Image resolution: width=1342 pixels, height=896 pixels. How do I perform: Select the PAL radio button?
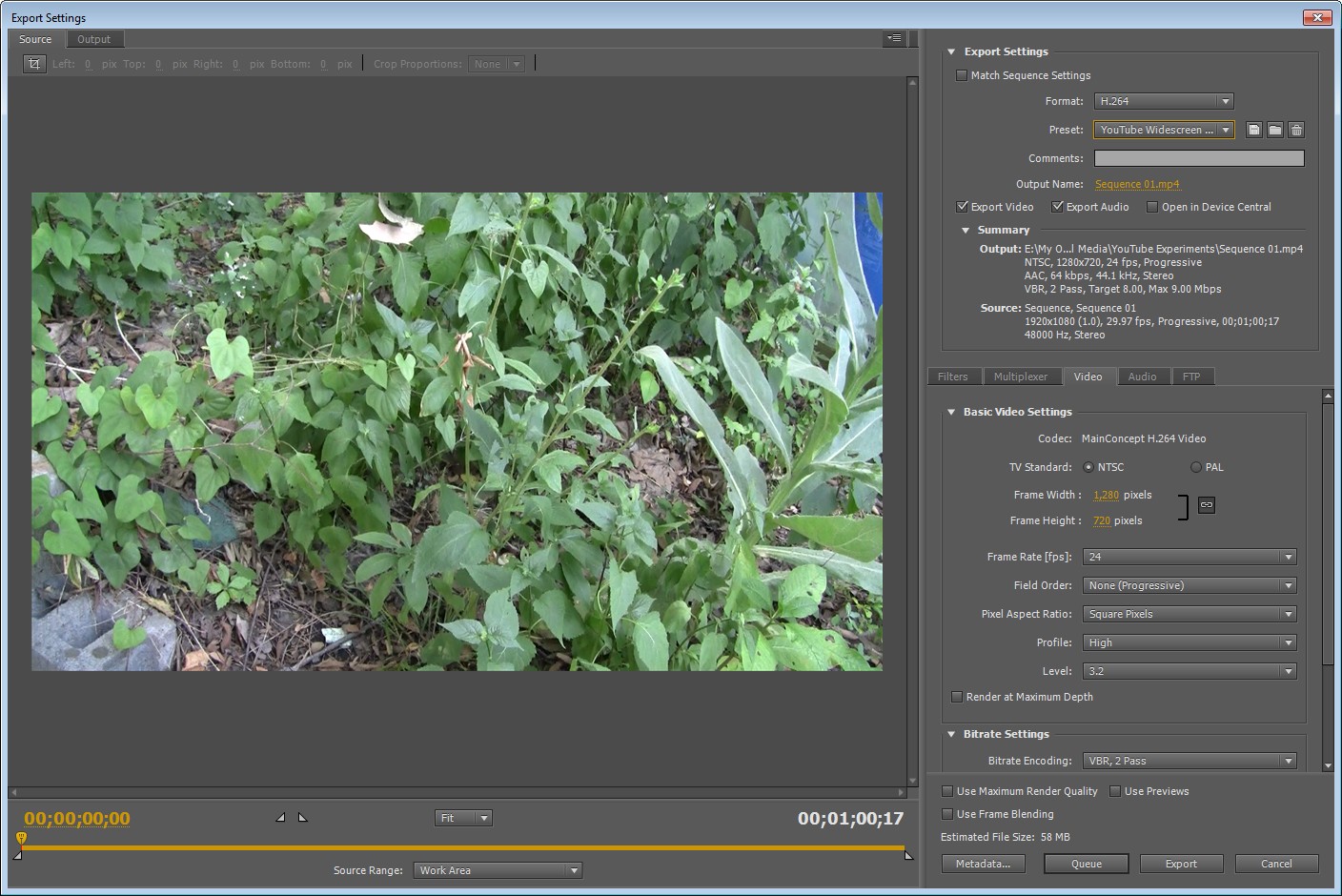coord(1196,467)
